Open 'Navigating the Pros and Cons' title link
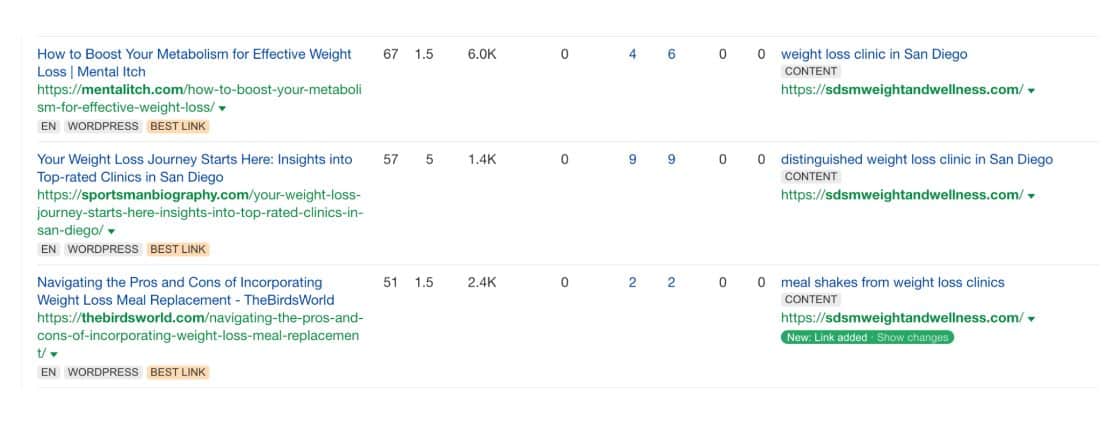Screen dimensions: 1119x423 click(x=186, y=291)
